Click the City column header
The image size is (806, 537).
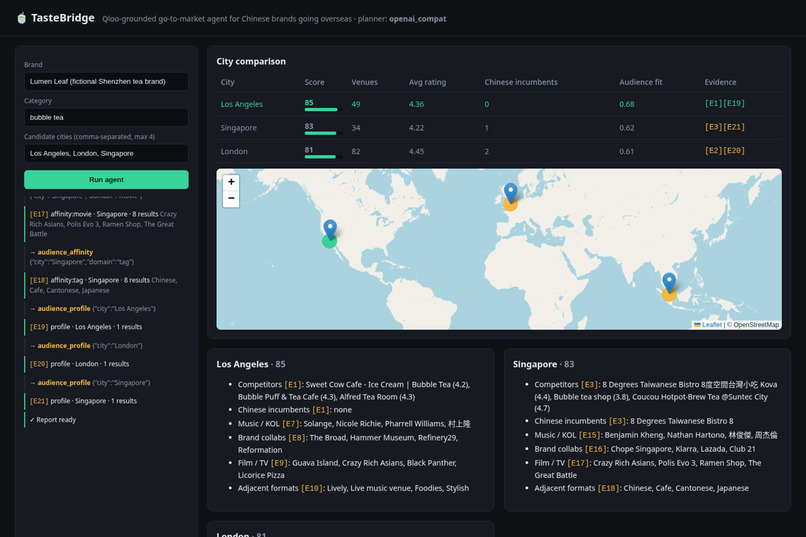coord(227,82)
